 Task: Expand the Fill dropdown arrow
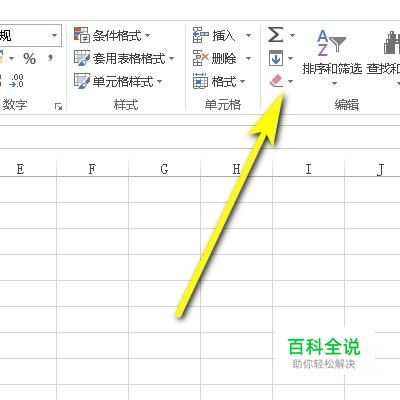coord(290,59)
